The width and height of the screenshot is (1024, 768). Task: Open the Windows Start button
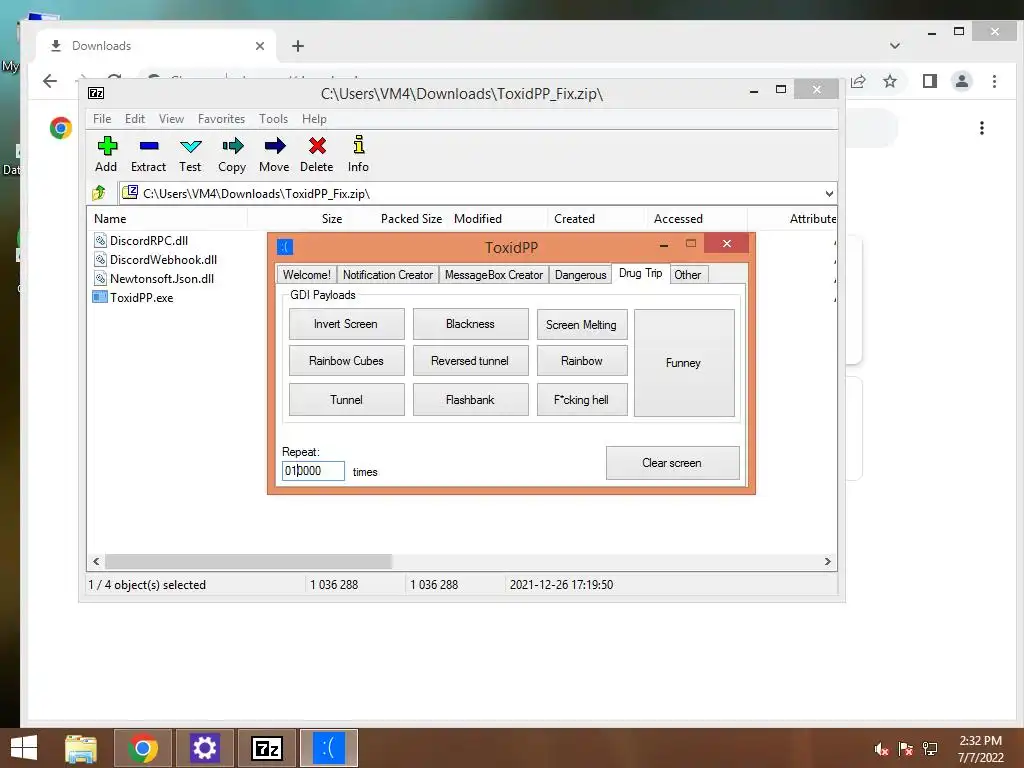pyautogui.click(x=24, y=748)
